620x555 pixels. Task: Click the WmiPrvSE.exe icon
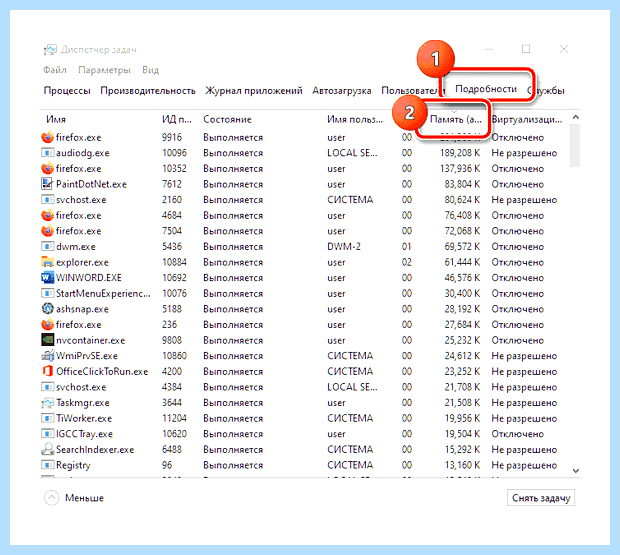click(47, 356)
